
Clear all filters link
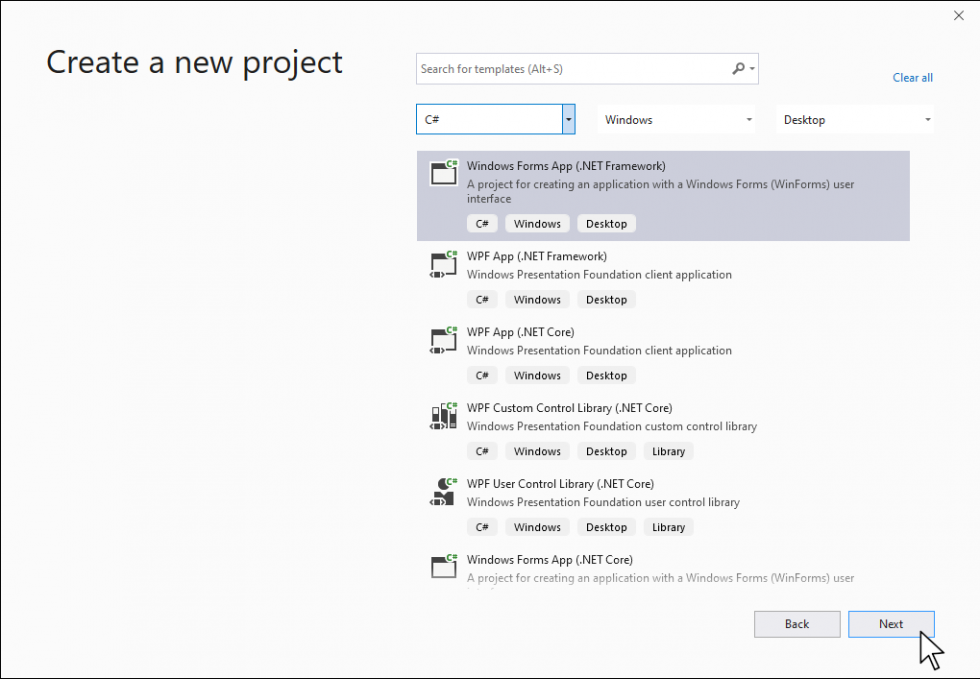[912, 78]
